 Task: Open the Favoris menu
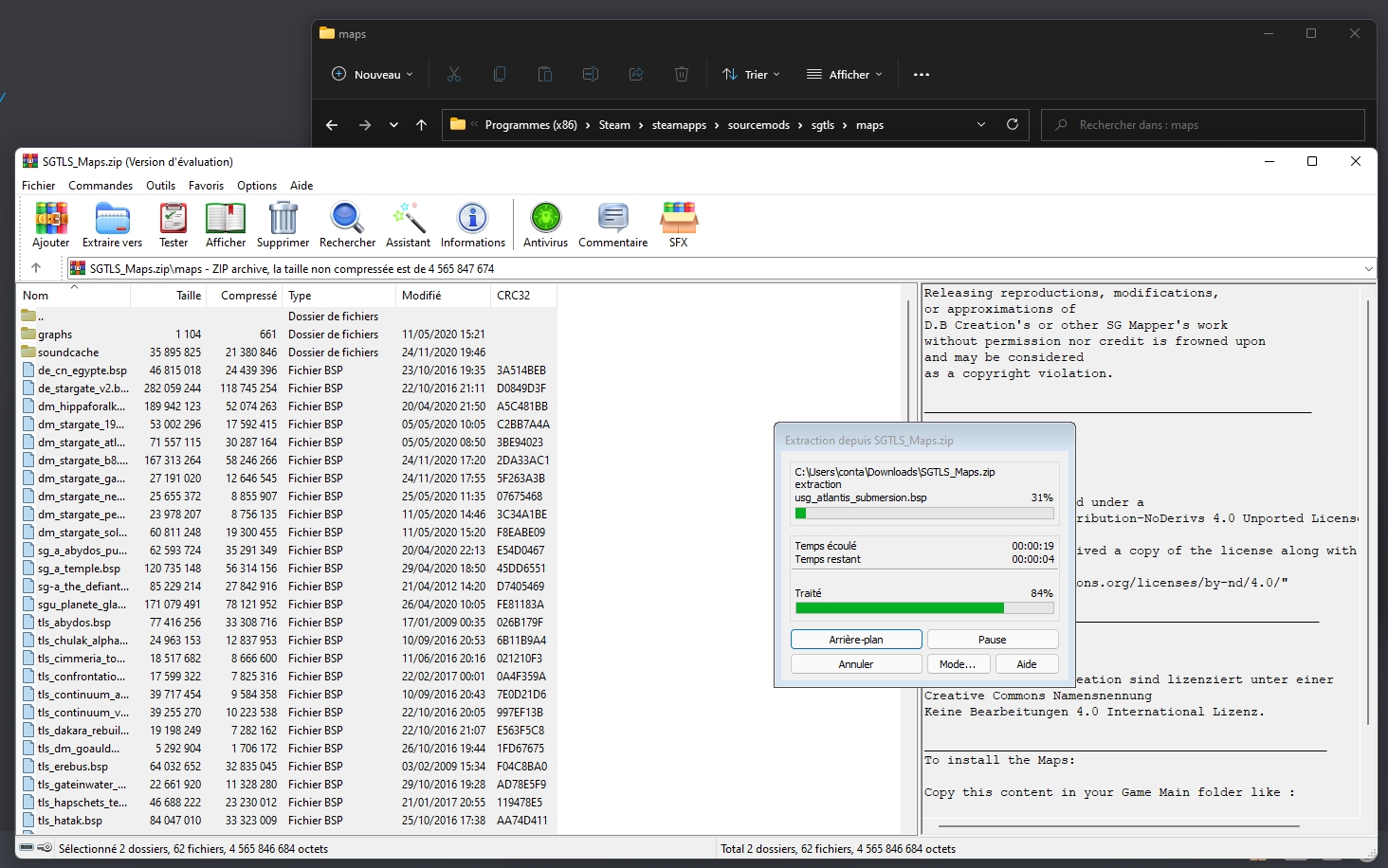[206, 186]
